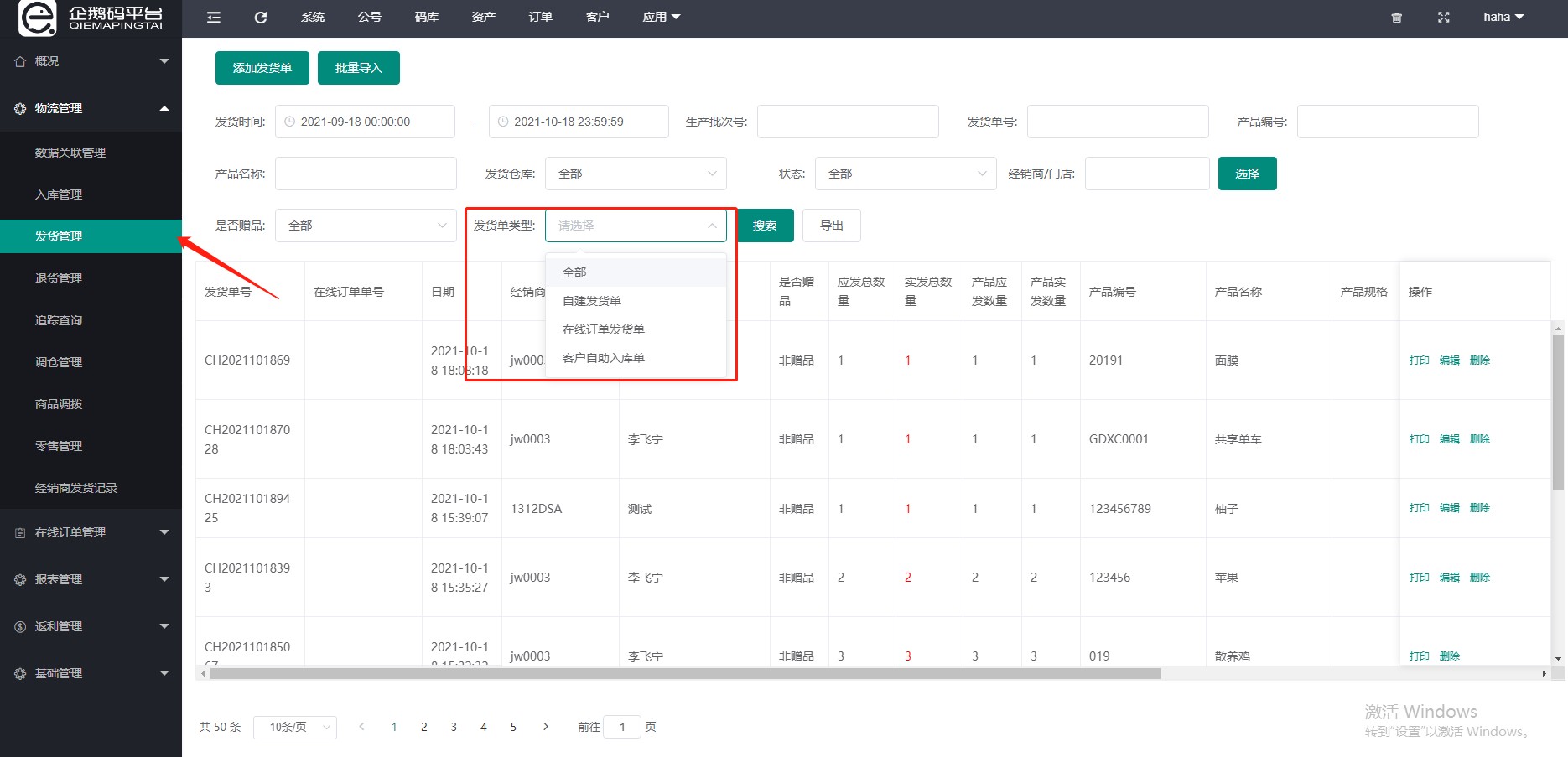The image size is (1568, 757).
Task: Click the 发货单号 input field
Action: click(x=1118, y=122)
